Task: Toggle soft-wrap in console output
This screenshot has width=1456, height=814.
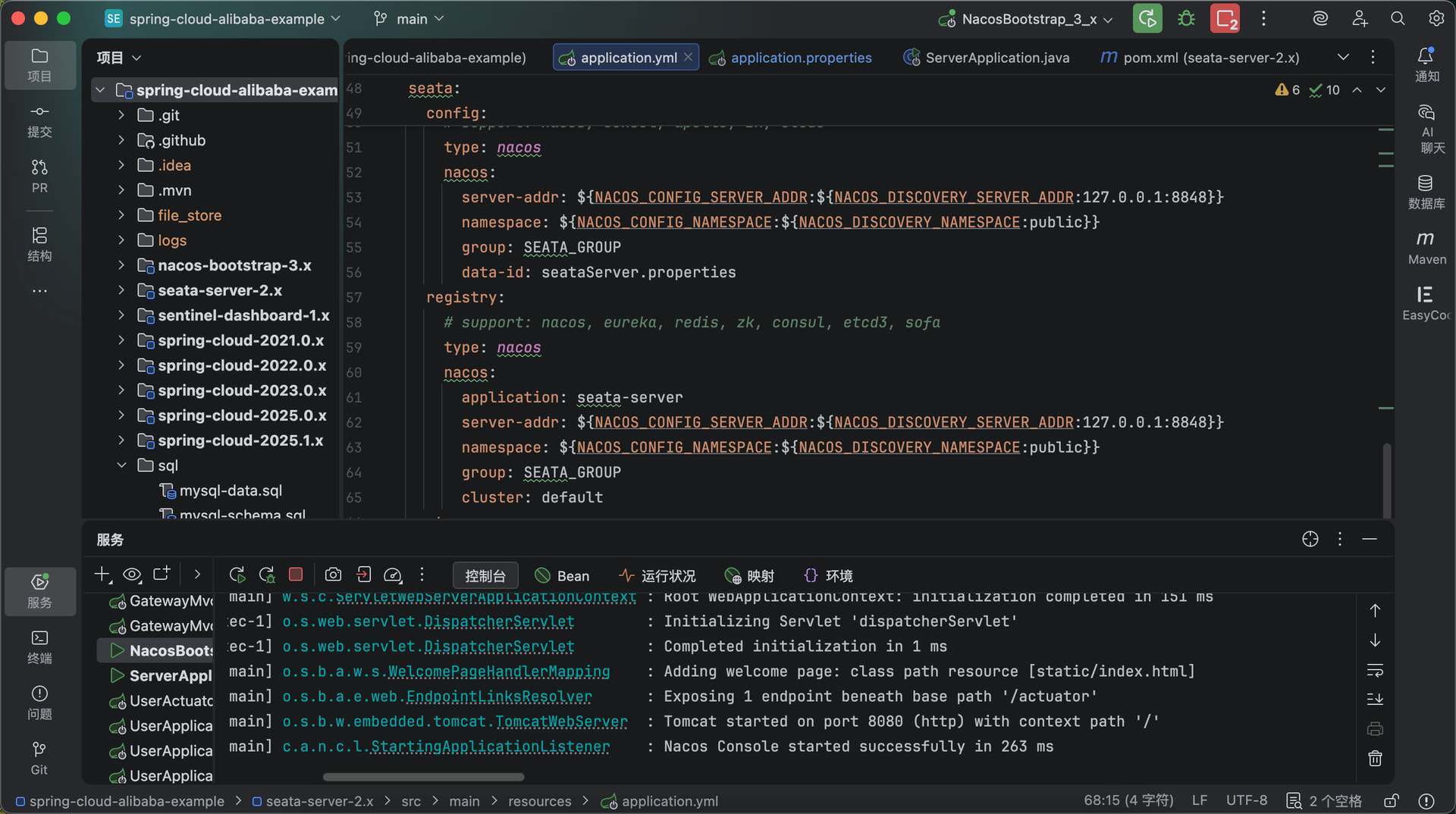Action: [x=1375, y=670]
